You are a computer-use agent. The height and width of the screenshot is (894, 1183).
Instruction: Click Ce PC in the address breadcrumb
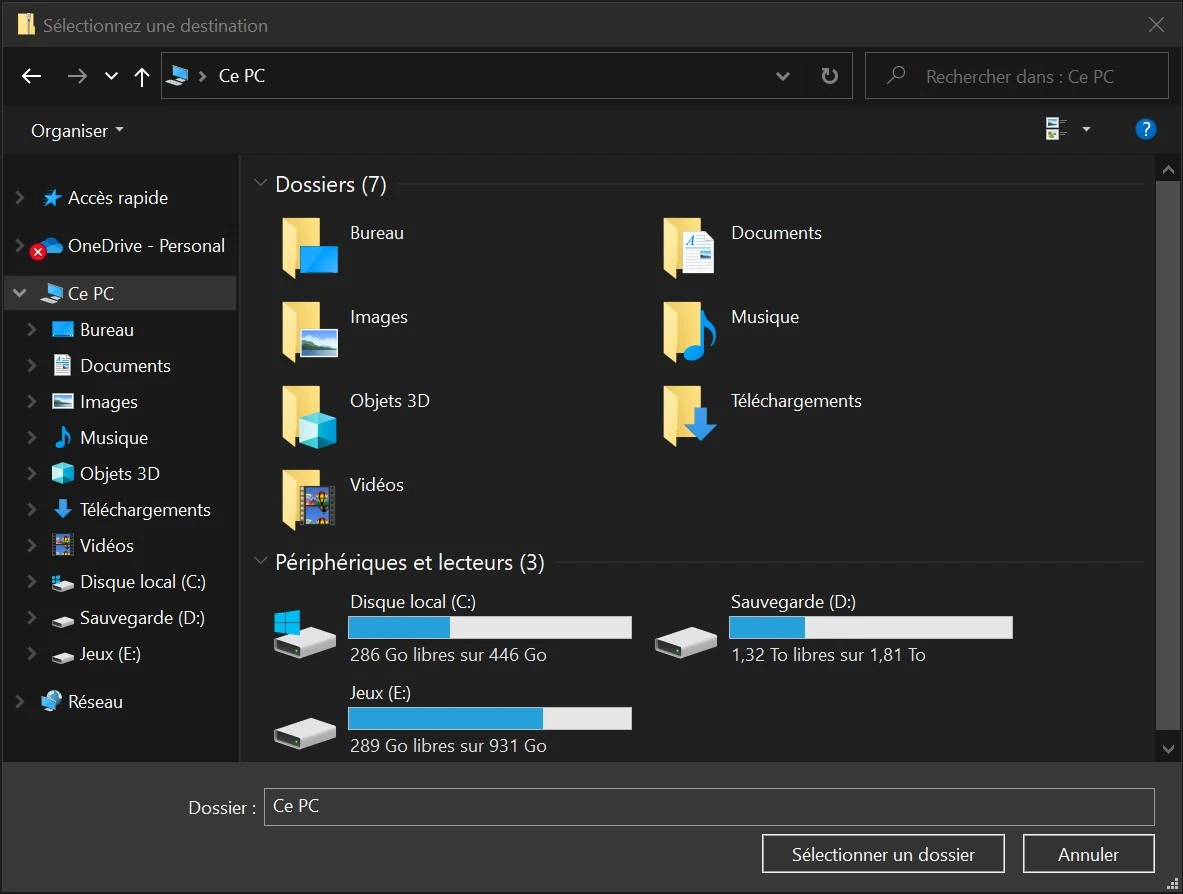click(x=241, y=75)
